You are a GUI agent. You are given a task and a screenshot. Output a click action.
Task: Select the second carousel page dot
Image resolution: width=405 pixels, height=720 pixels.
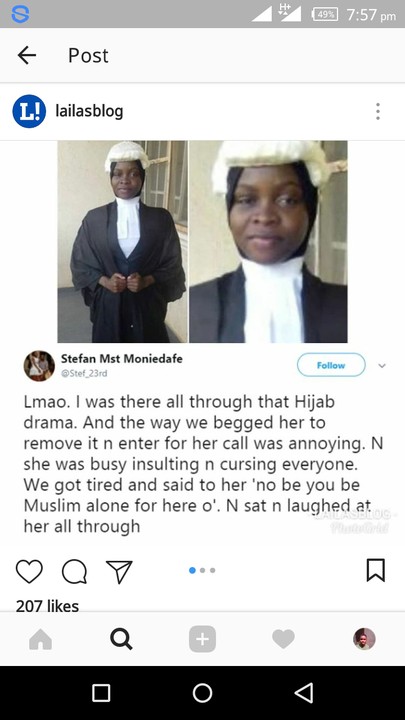pos(202,570)
